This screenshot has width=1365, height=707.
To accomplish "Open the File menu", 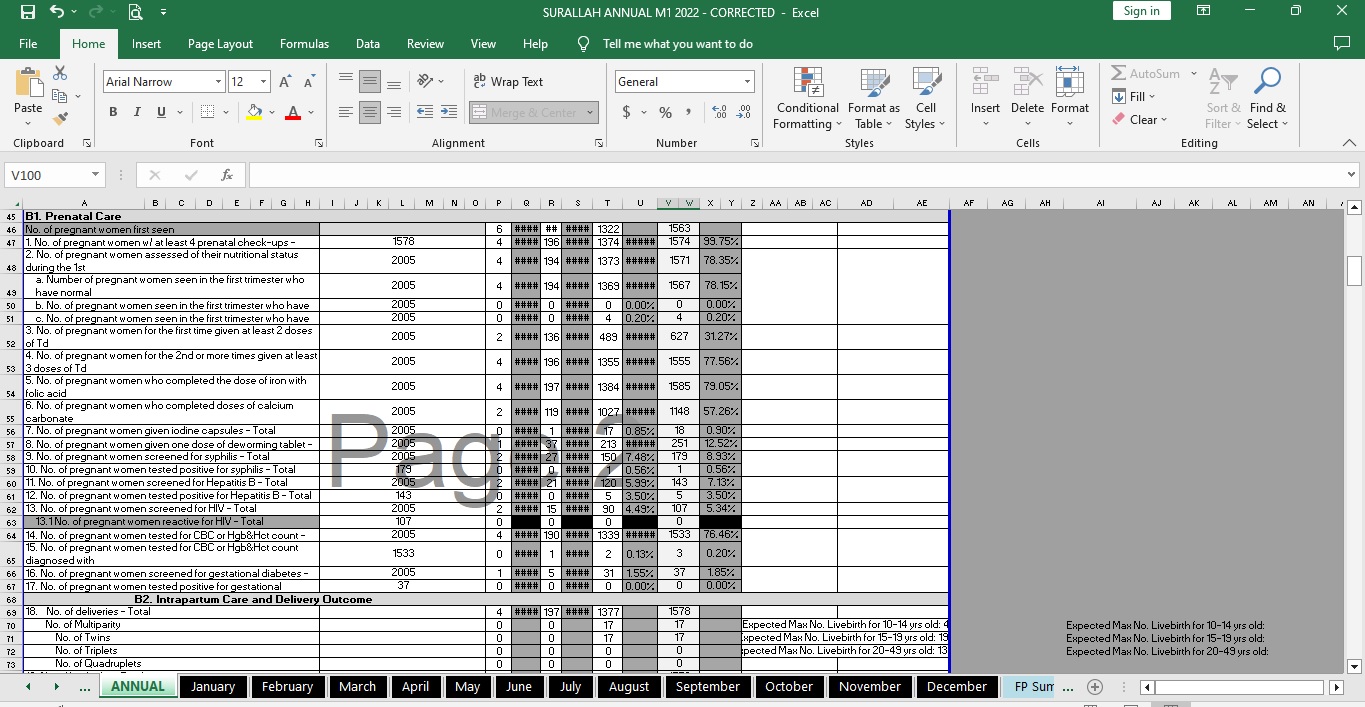I will coord(28,44).
